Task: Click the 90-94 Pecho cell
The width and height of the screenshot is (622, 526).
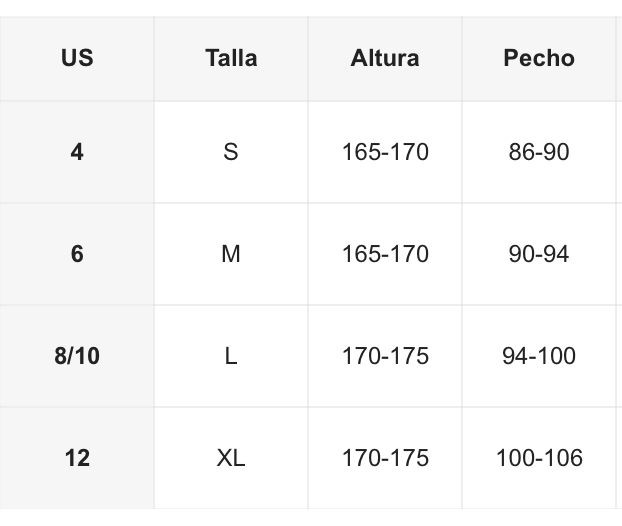Action: [x=539, y=254]
